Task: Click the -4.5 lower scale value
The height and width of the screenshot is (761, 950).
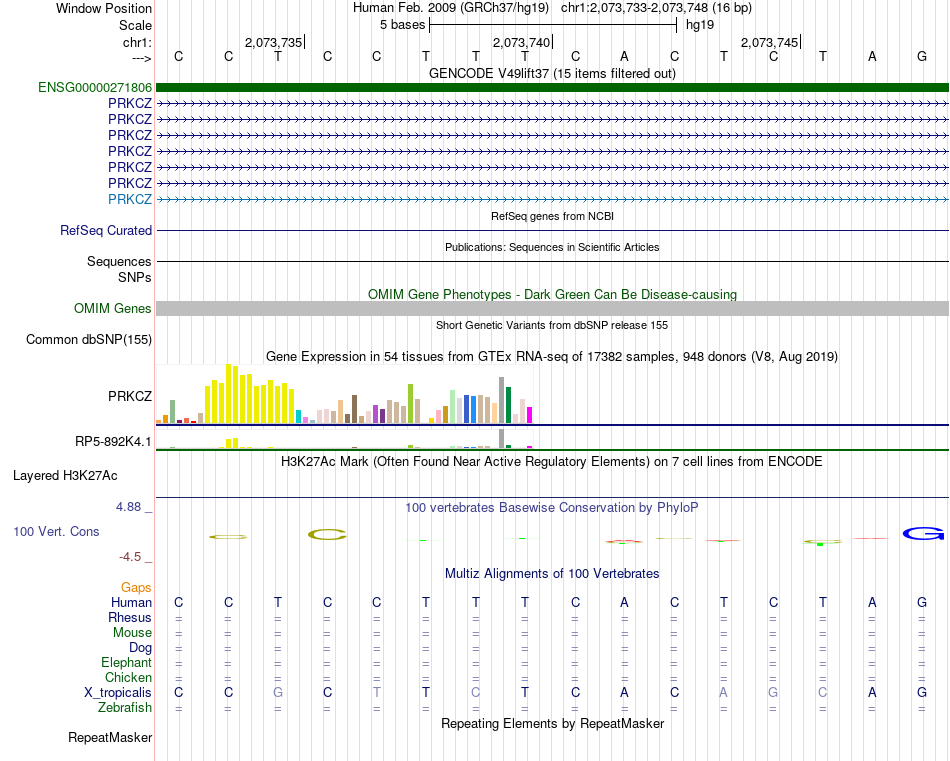Action: (x=130, y=556)
